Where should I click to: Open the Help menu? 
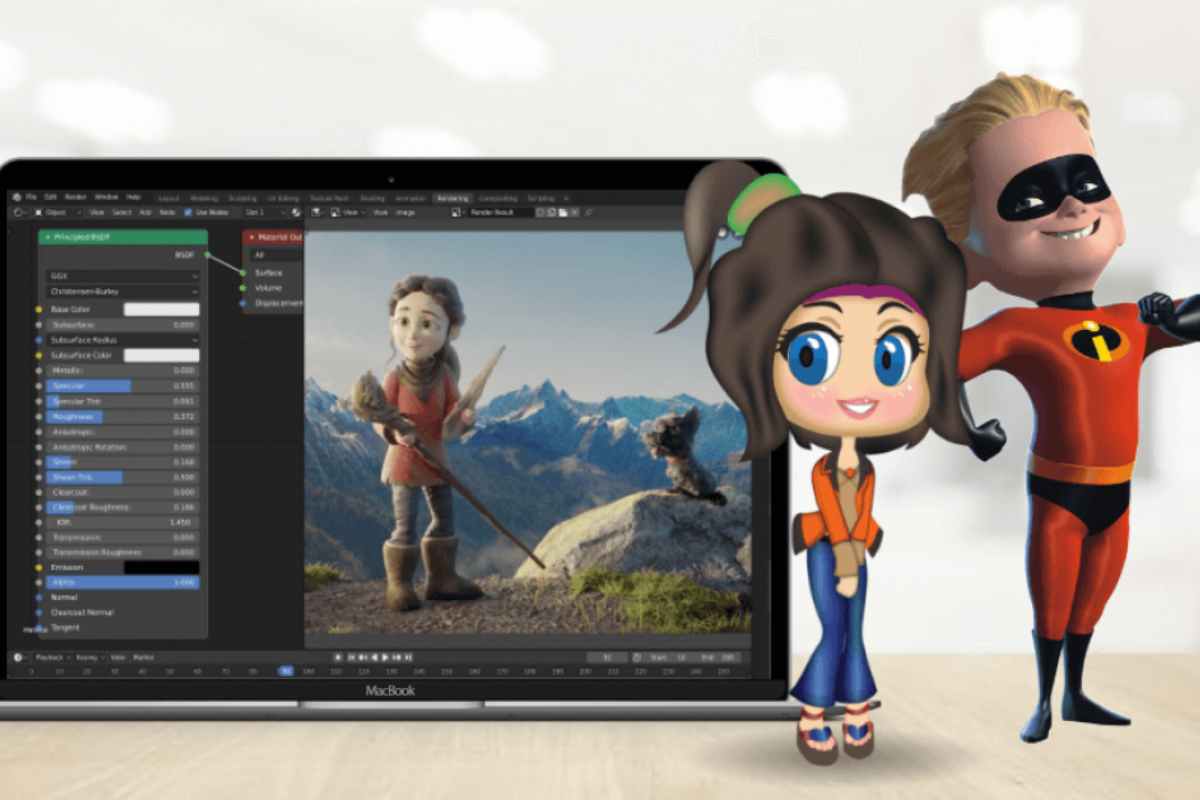[x=133, y=197]
